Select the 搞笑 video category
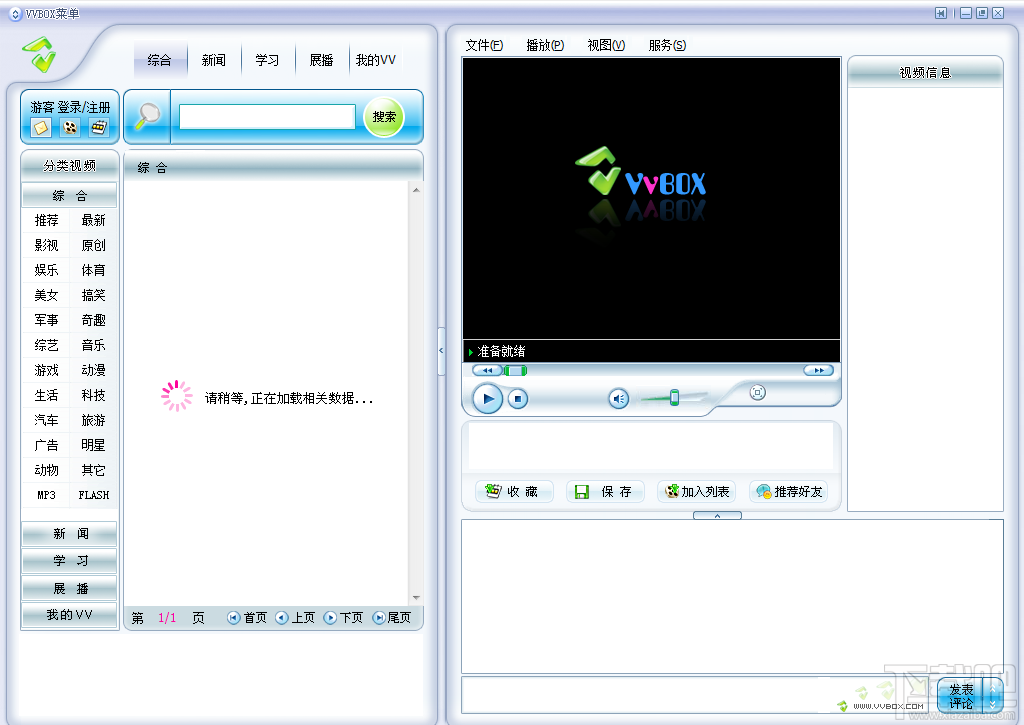The height and width of the screenshot is (725, 1024). pos(93,295)
